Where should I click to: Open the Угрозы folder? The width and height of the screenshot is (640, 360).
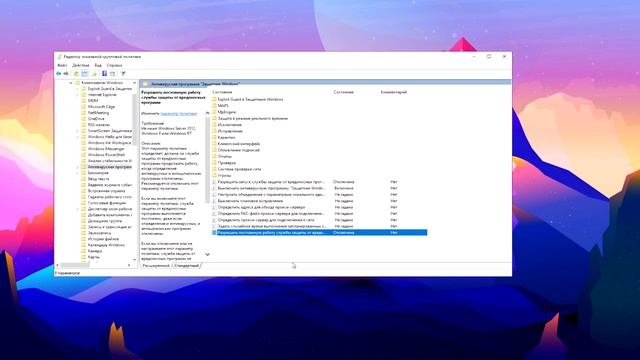click(222, 176)
